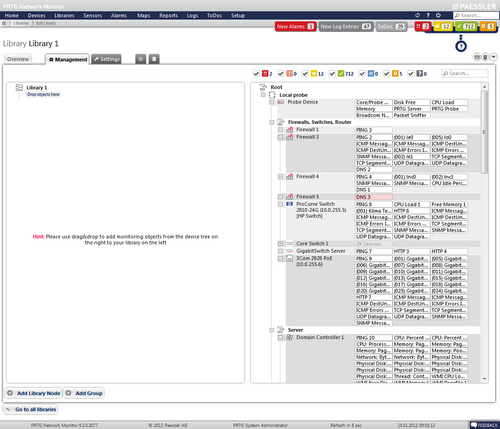Image resolution: width=500 pixels, height=429 pixels.
Task: Click the Libraries breadcrumb link
Action: coord(21,23)
